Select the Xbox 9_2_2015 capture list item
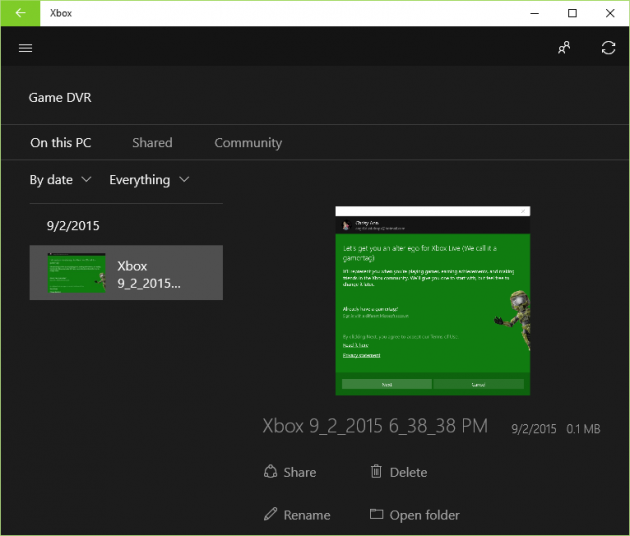Image resolution: width=630 pixels, height=536 pixels. pos(126,272)
